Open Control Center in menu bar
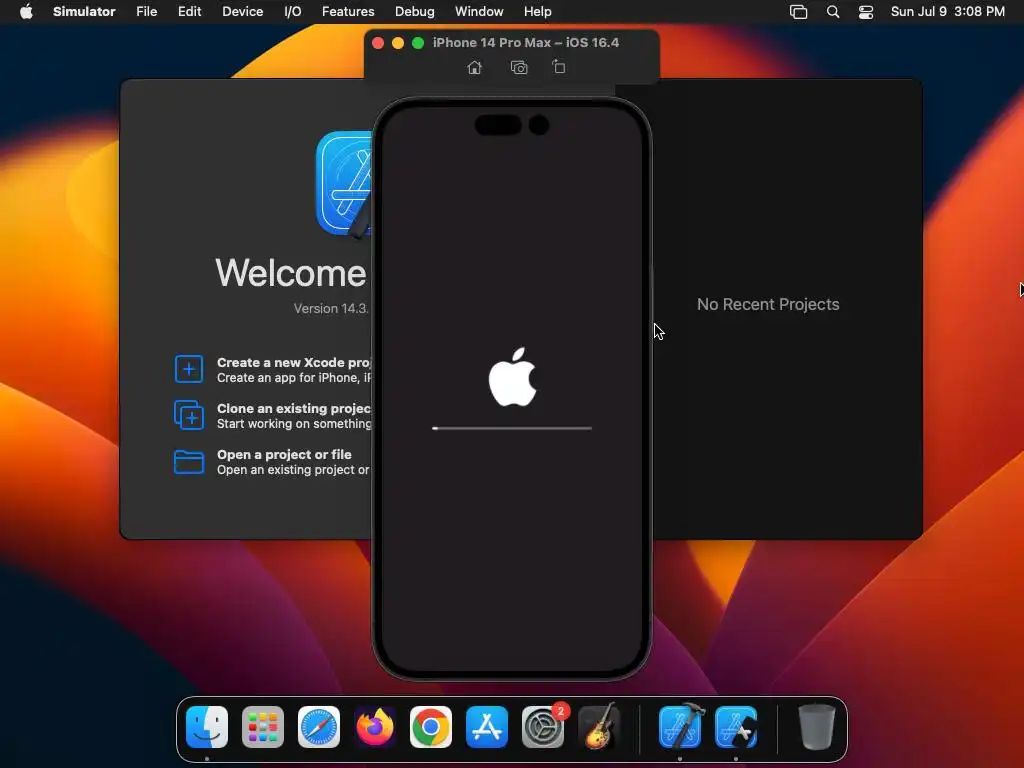 (866, 12)
